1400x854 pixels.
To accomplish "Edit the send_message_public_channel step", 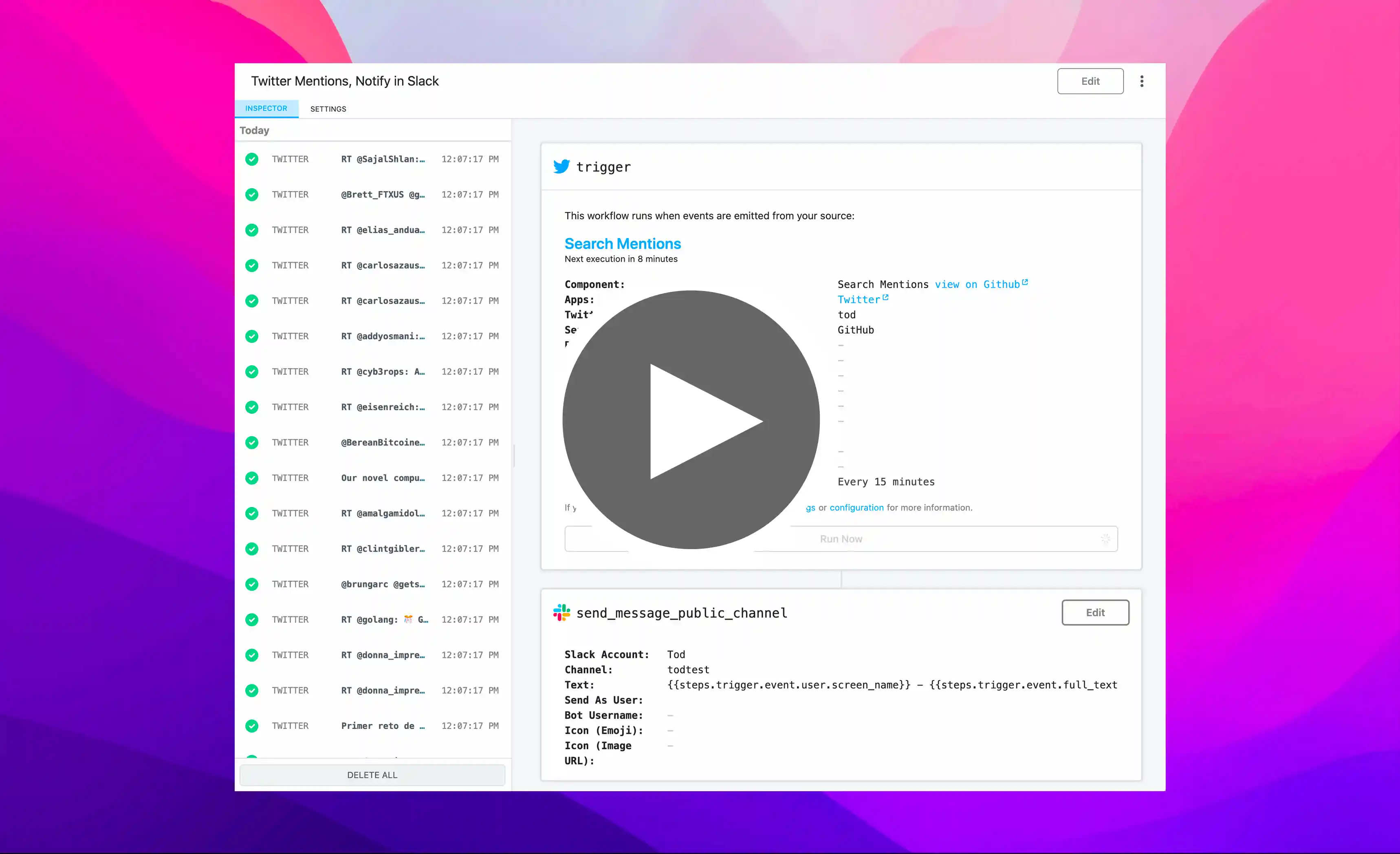I will pos(1095,612).
